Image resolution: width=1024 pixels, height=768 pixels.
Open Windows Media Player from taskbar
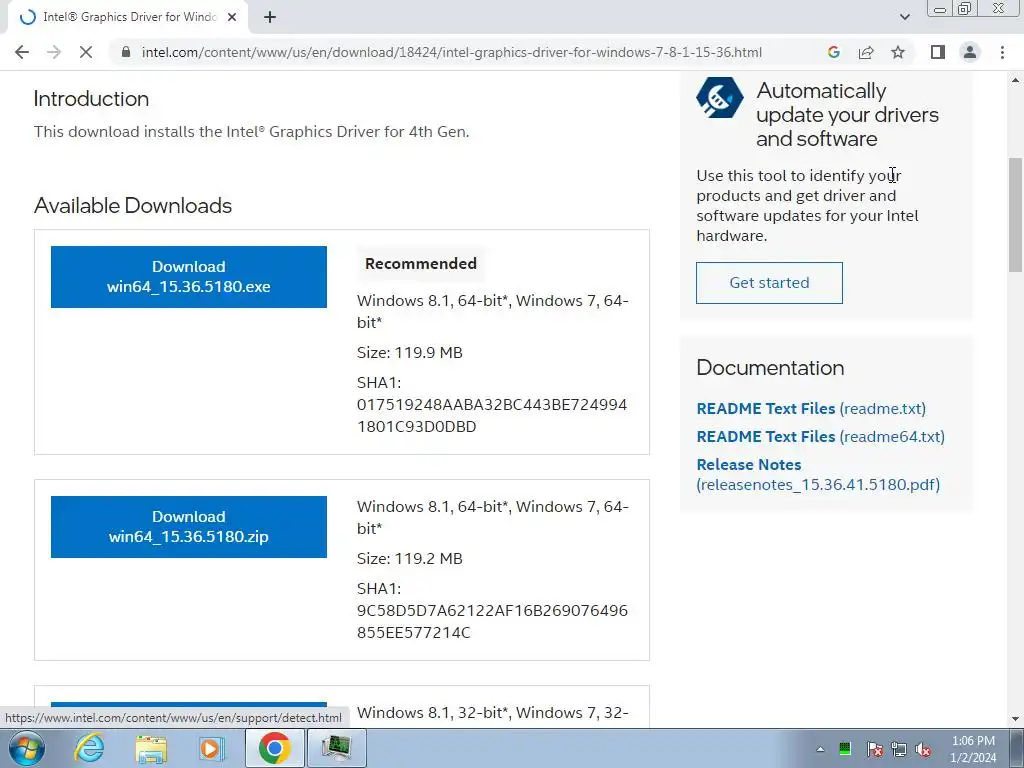(x=212, y=748)
